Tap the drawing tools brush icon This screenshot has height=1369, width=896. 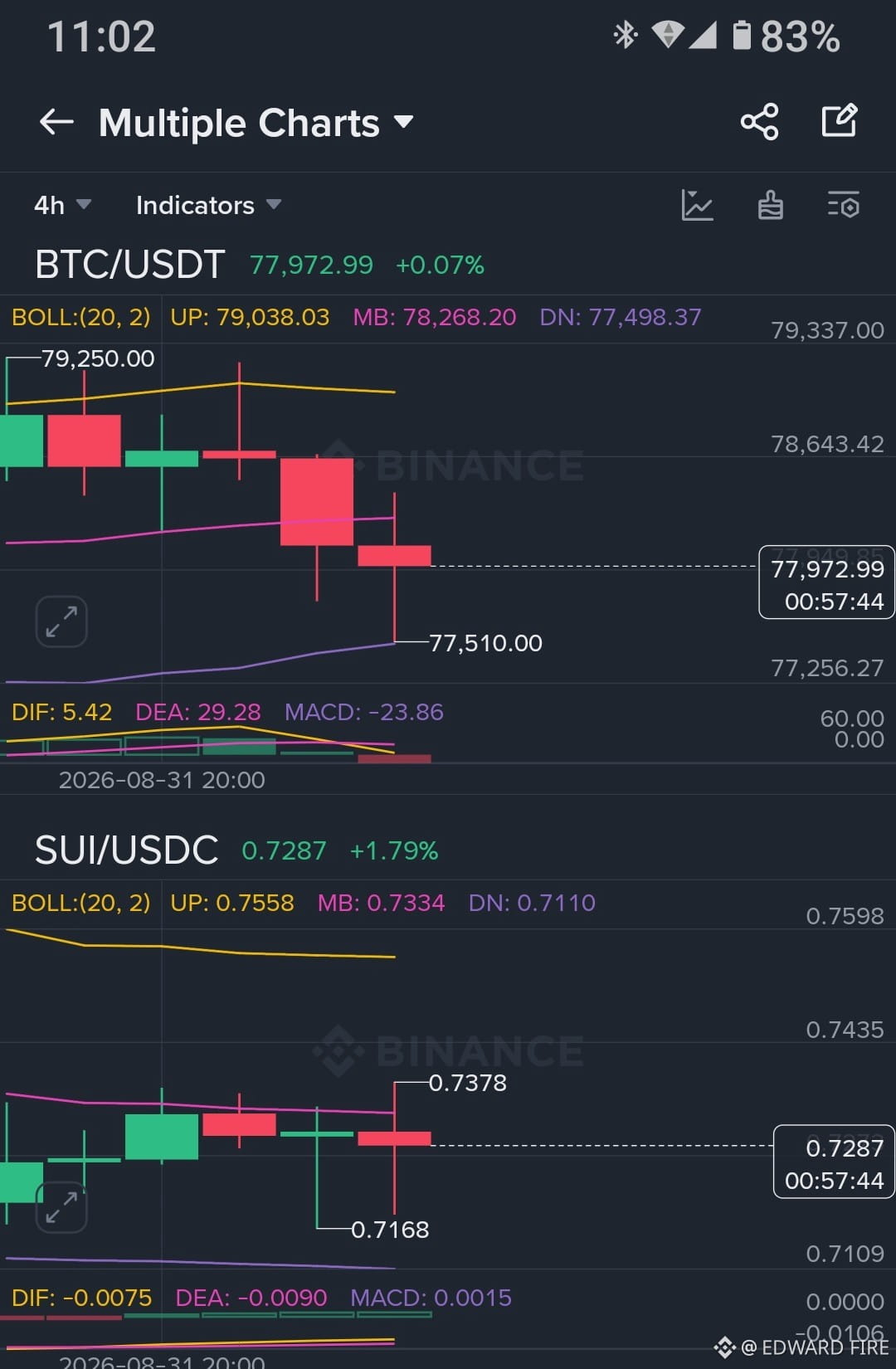(771, 205)
